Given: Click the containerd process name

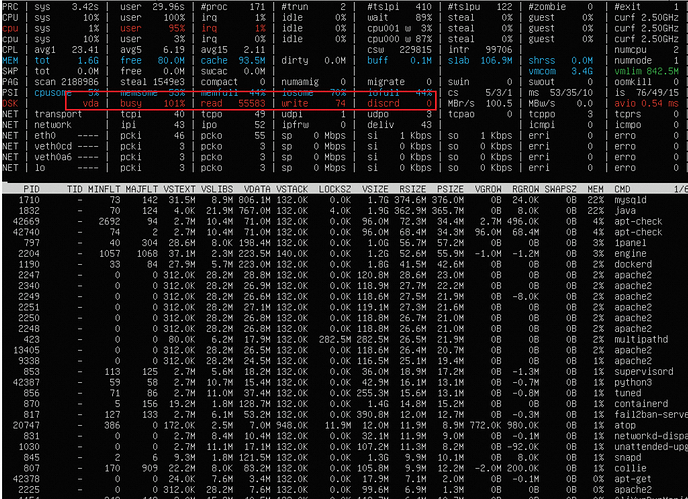Looking at the screenshot, I should (x=641, y=404).
